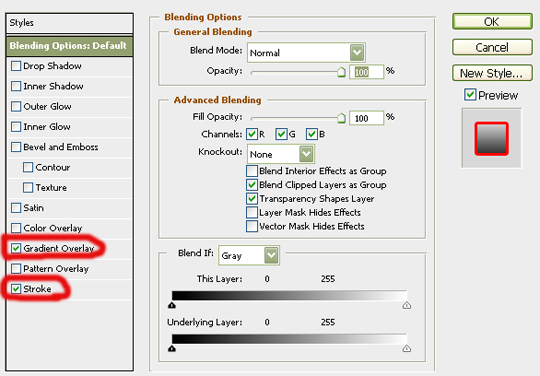This screenshot has height=376, width=540.
Task: Check the Texture sub-option box
Action: click(28, 188)
